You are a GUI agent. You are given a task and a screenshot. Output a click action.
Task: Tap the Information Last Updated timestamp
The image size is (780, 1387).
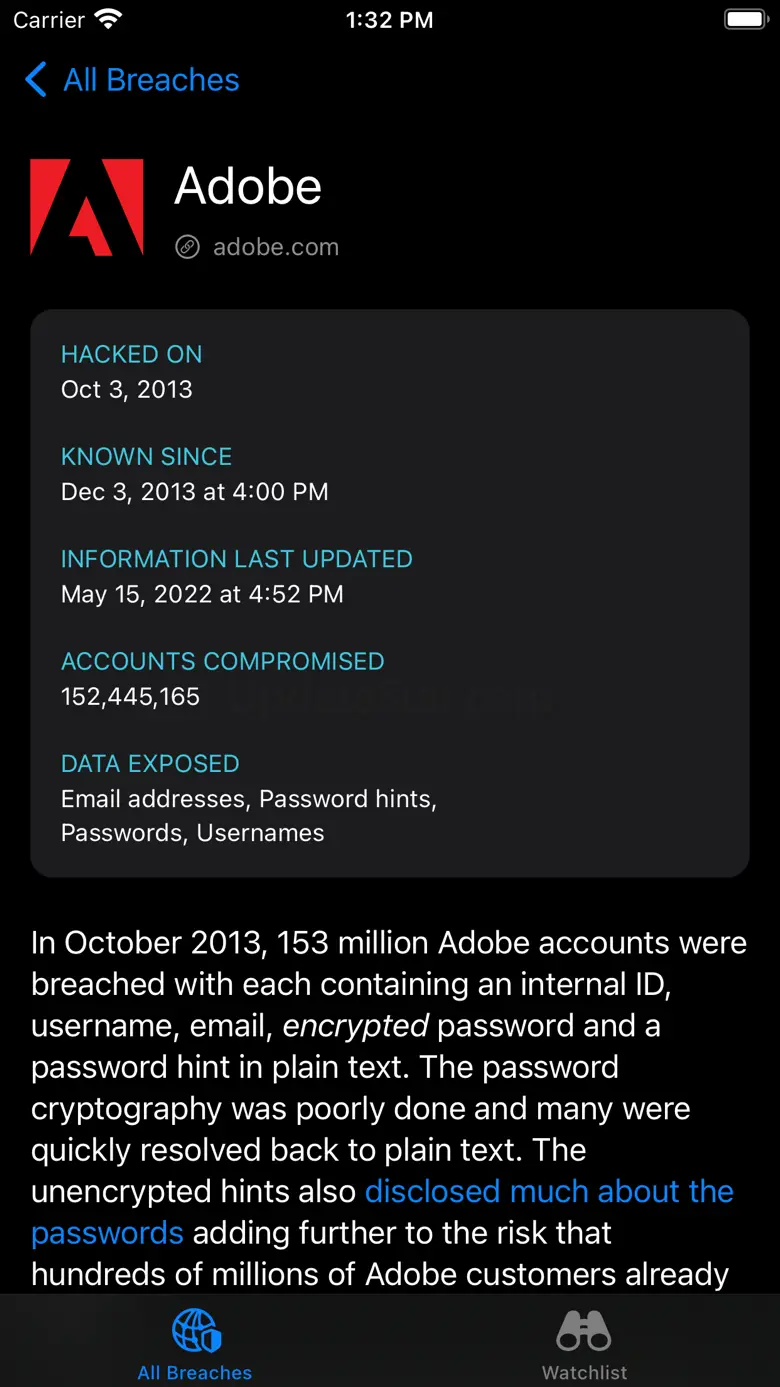click(x=202, y=594)
